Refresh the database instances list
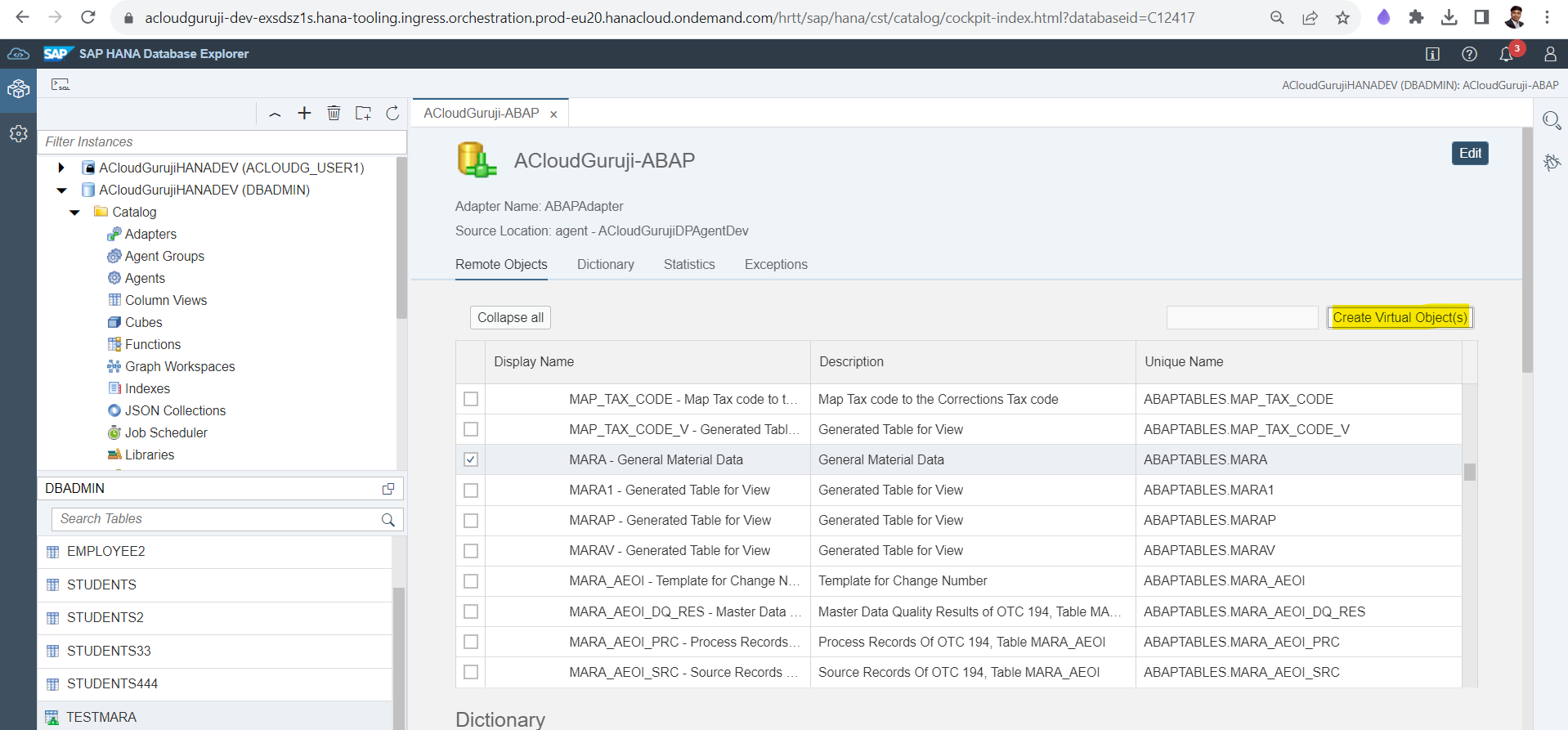This screenshot has height=730, width=1568. (392, 114)
